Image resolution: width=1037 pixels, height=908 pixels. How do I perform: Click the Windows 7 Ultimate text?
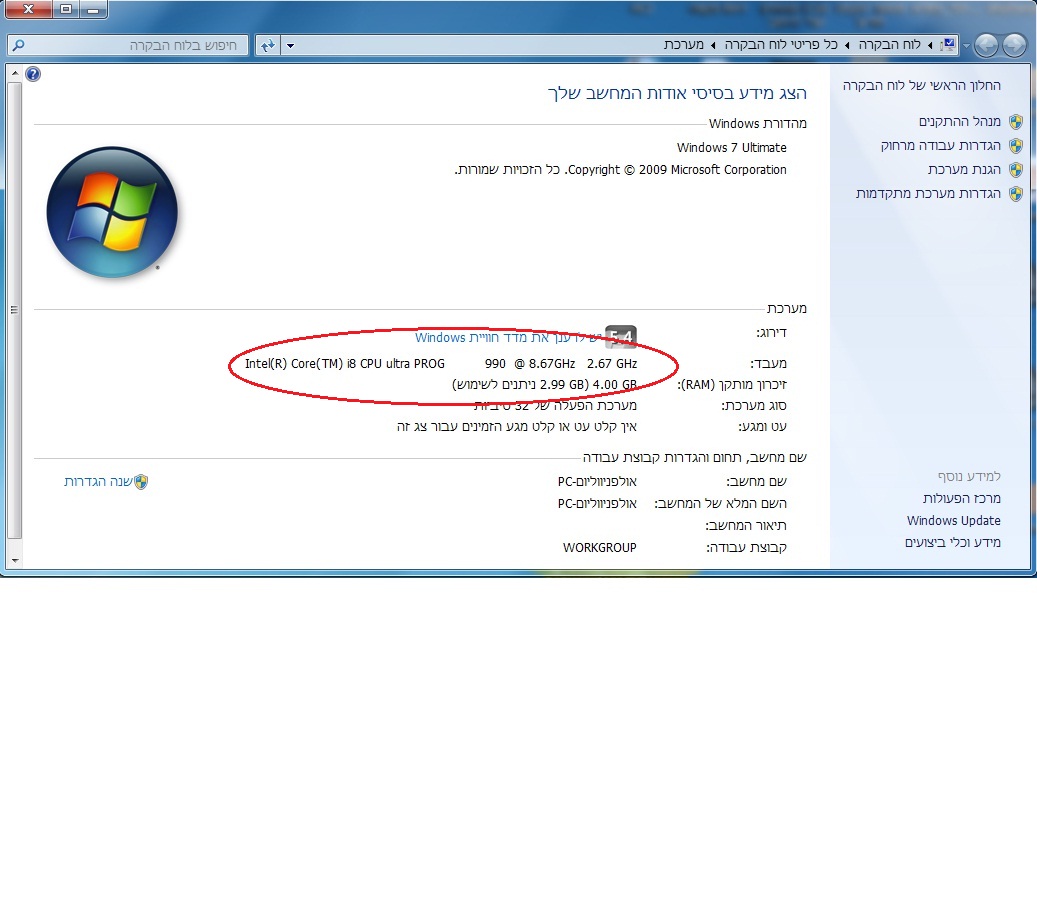click(x=731, y=147)
